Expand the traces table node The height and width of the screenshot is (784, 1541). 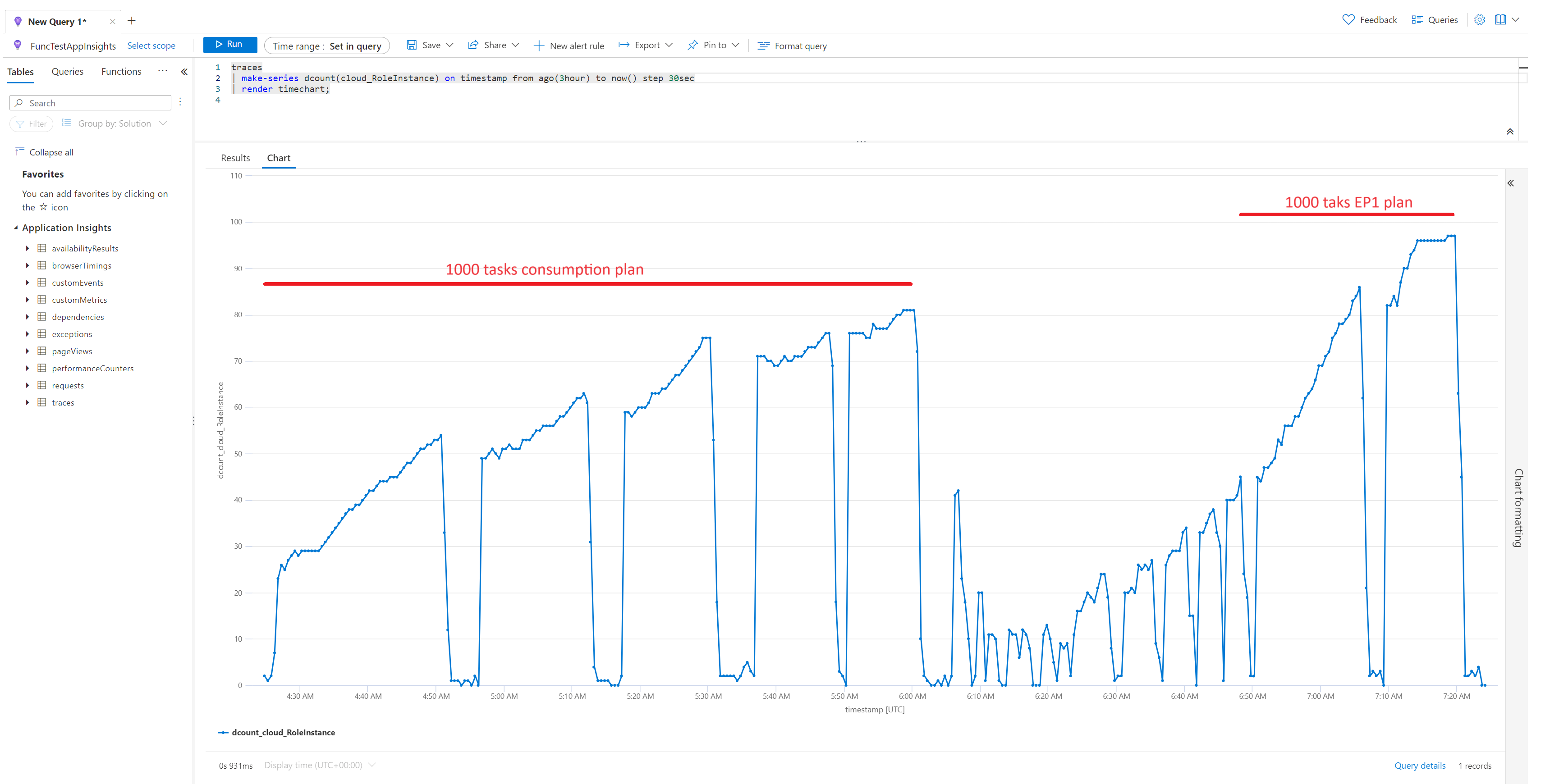28,402
